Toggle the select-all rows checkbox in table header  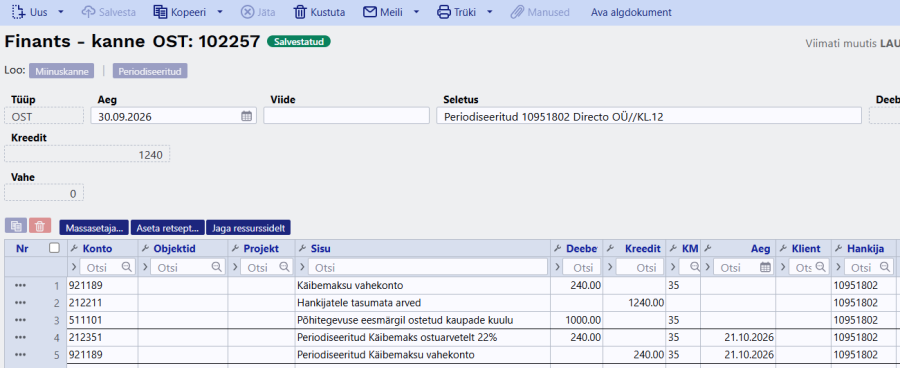(55, 248)
